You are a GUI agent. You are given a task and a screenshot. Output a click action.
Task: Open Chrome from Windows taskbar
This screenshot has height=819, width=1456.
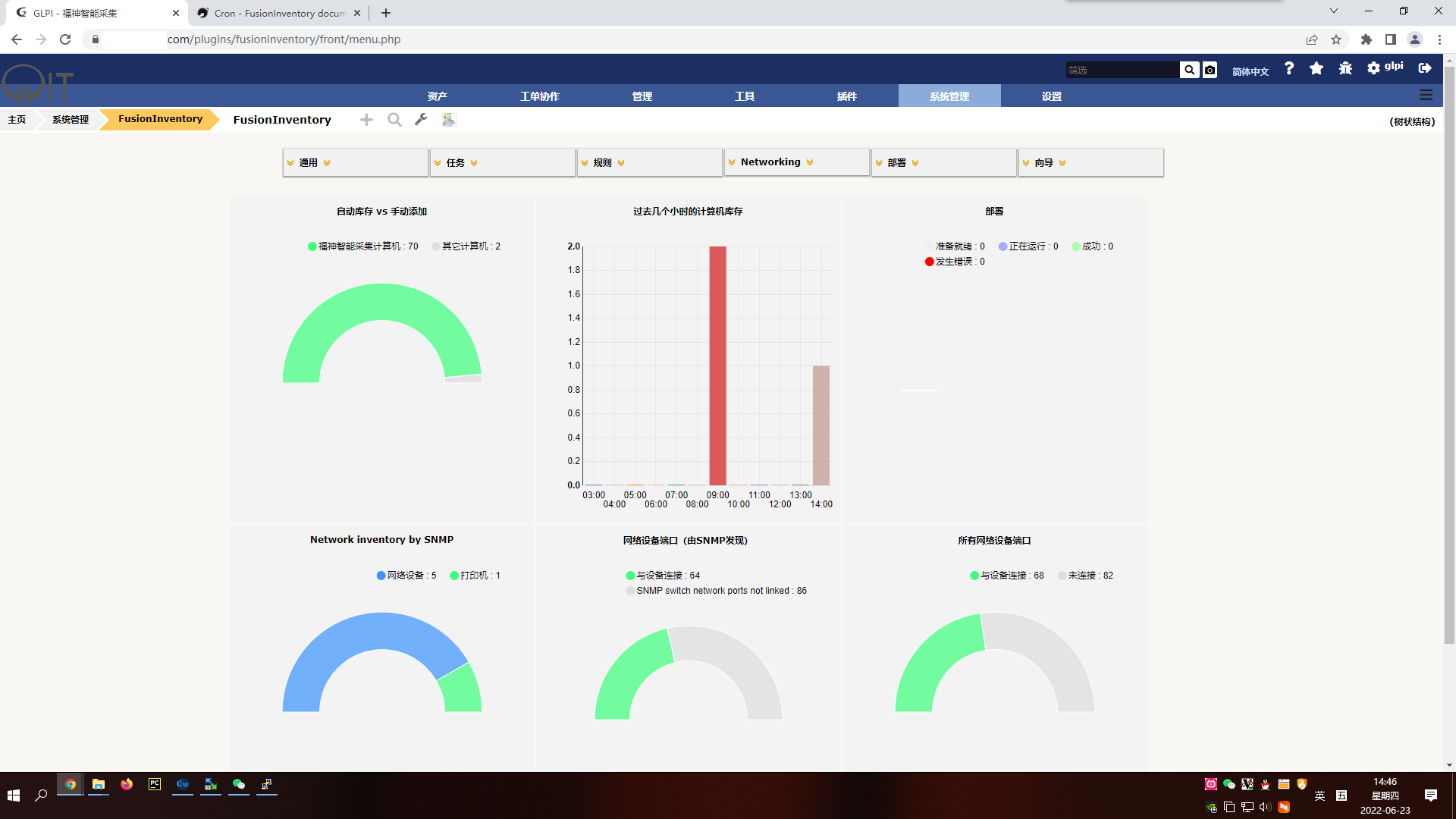pos(71,785)
